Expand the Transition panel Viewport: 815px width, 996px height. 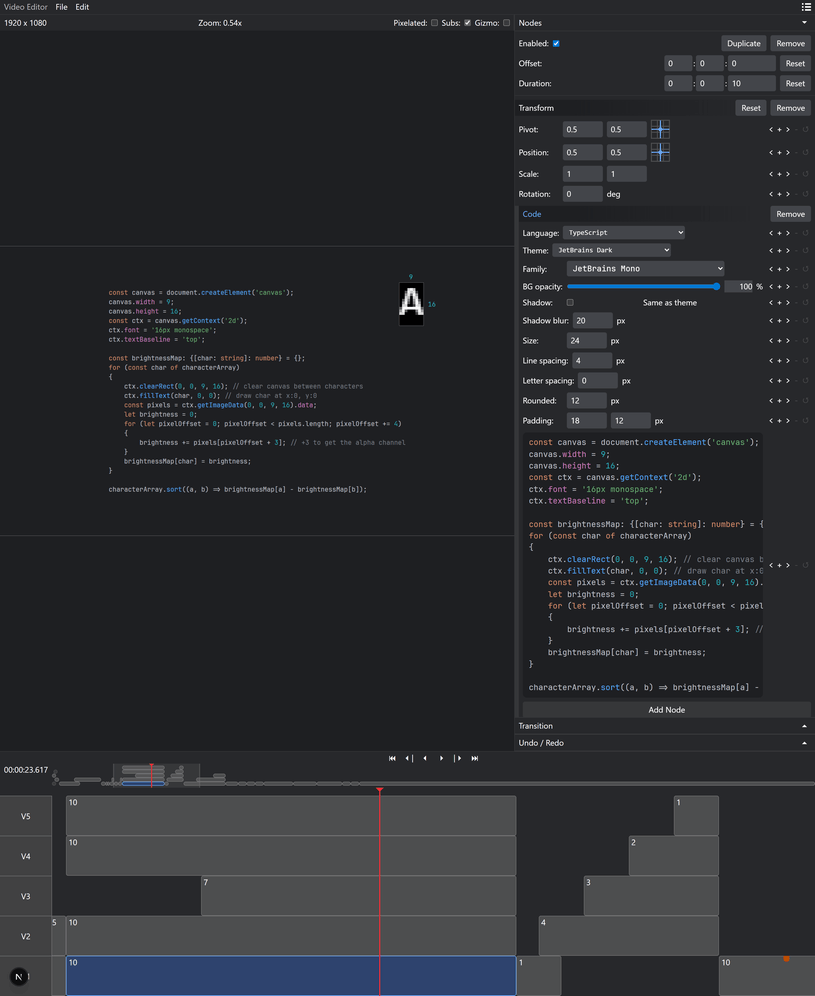pos(804,726)
